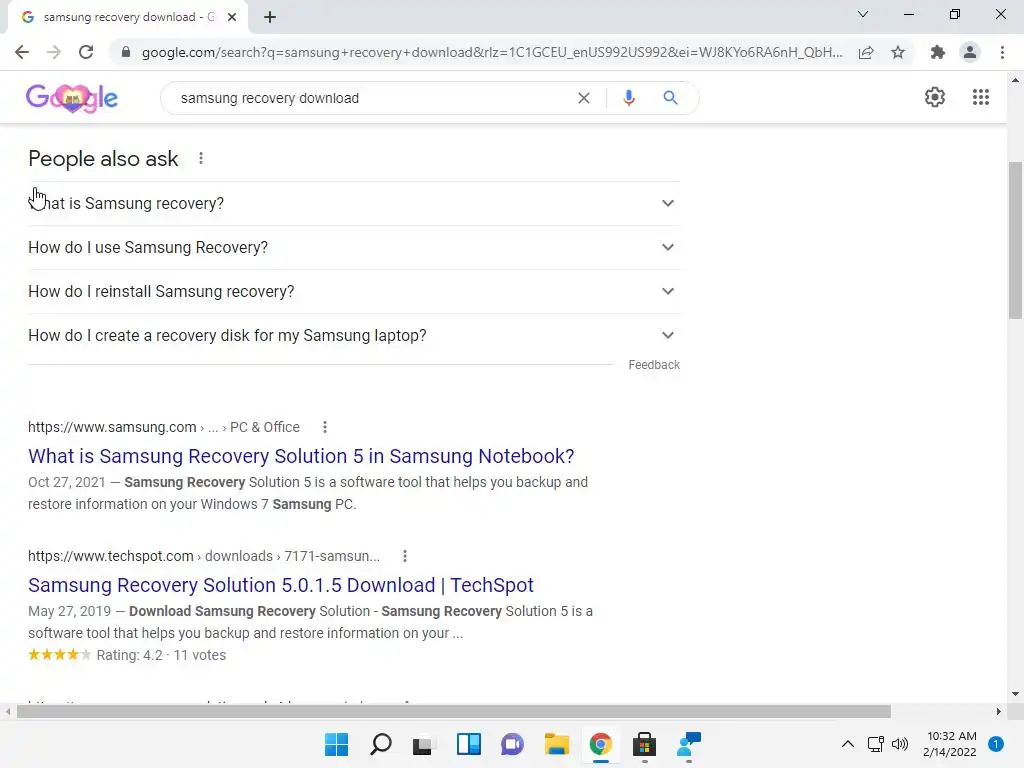The image size is (1024, 768).
Task: Open the Chrome profile avatar
Action: (970, 52)
